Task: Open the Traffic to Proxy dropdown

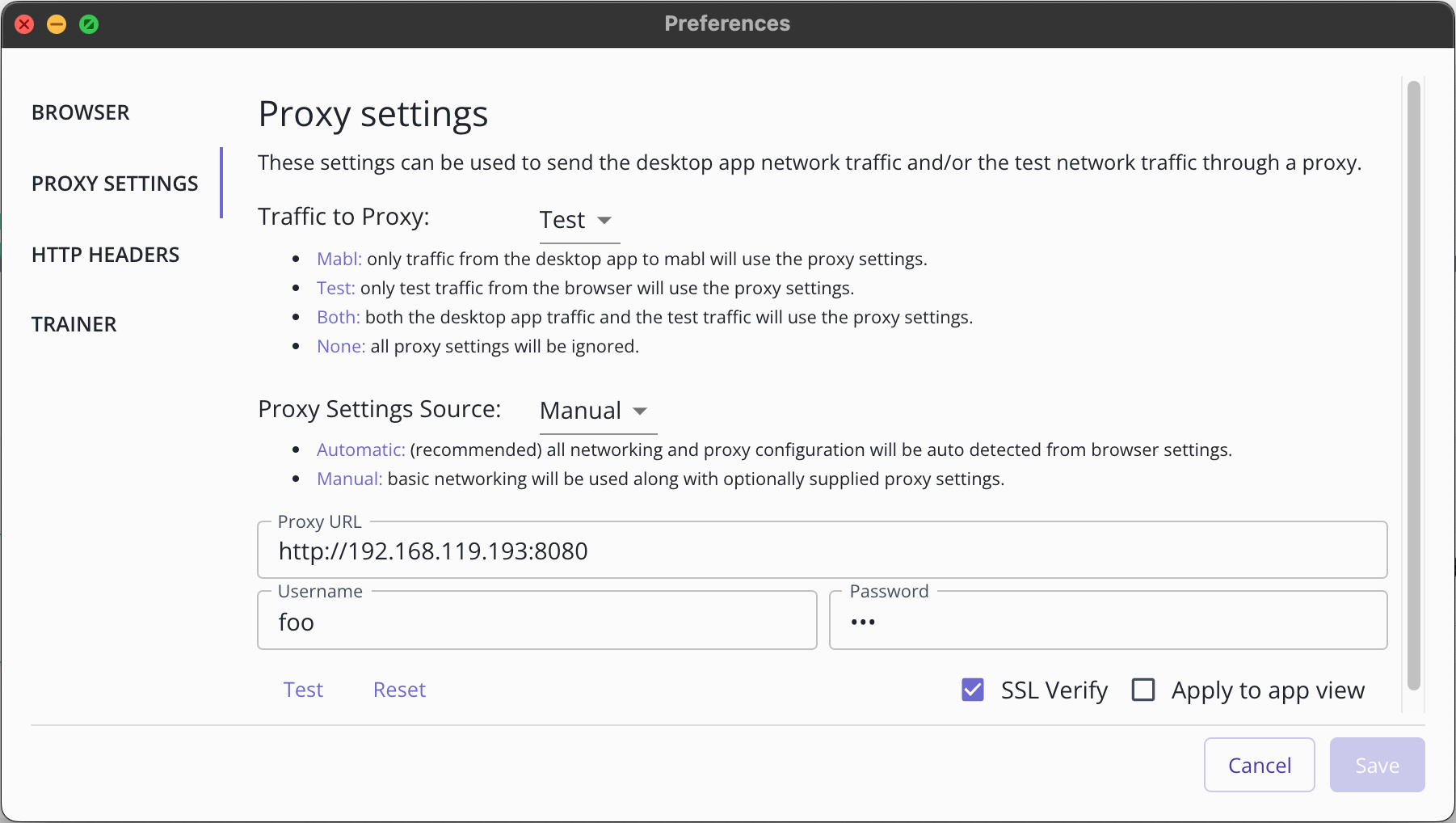Action: point(579,220)
